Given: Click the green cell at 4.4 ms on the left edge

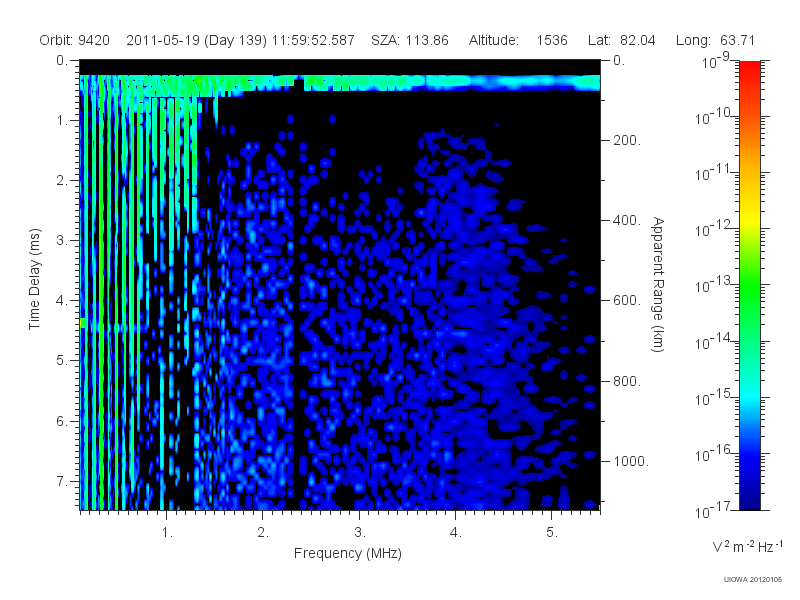Looking at the screenshot, I should (83, 323).
